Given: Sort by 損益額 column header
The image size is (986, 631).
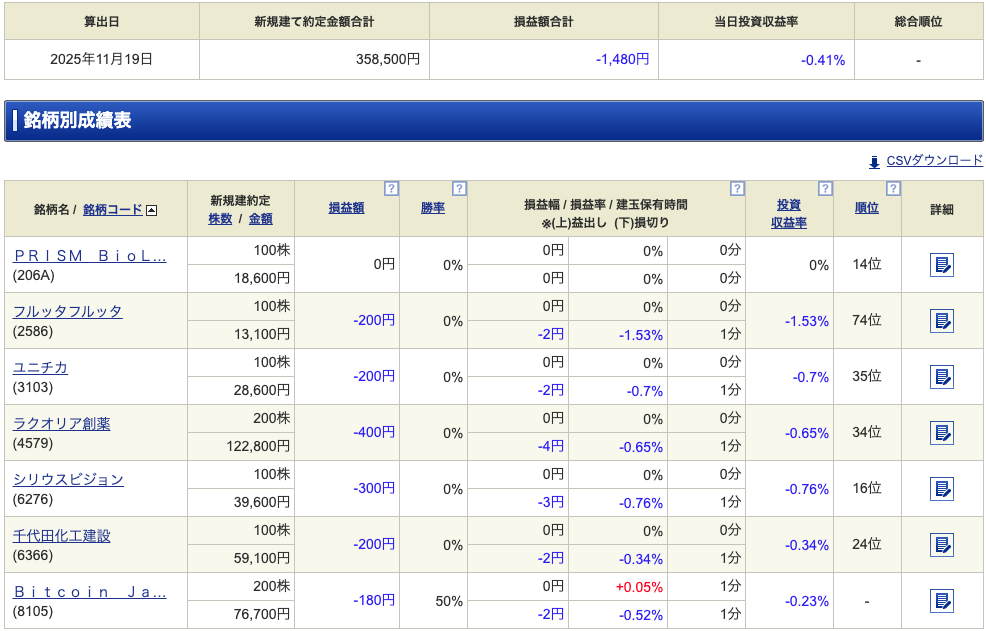Looking at the screenshot, I should pos(346,209).
